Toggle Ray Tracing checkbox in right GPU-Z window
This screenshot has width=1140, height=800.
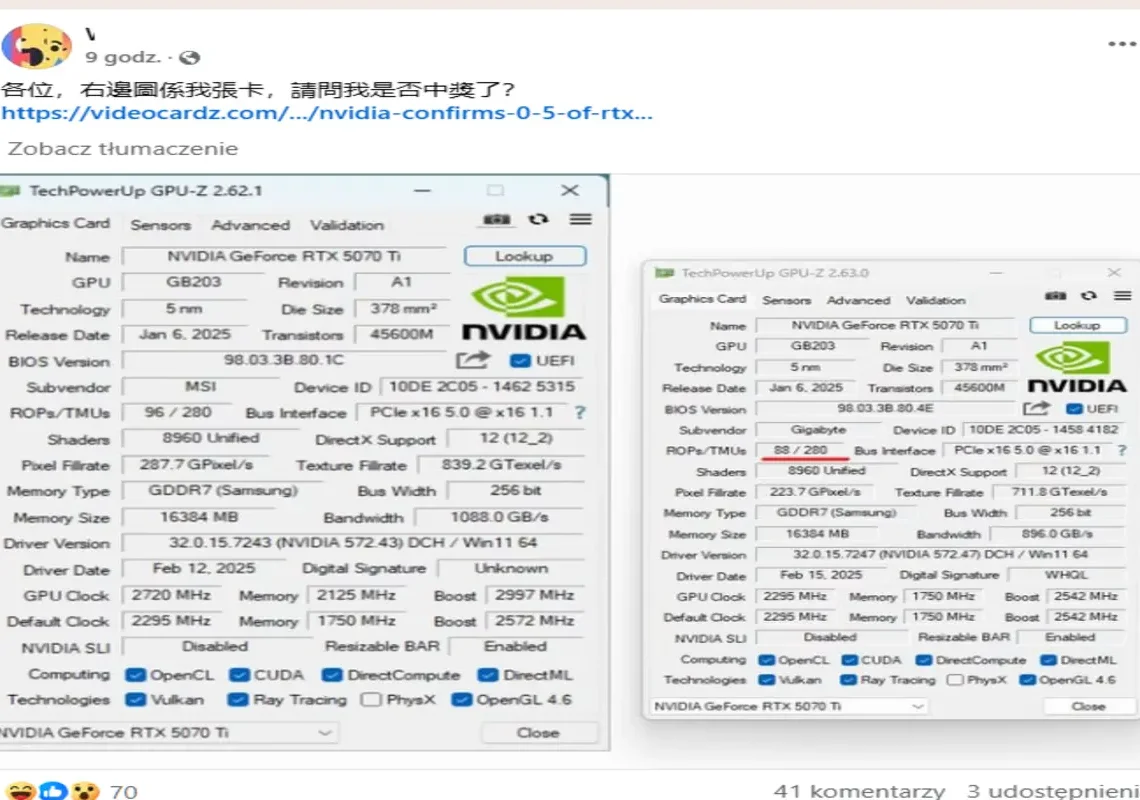[x=848, y=680]
